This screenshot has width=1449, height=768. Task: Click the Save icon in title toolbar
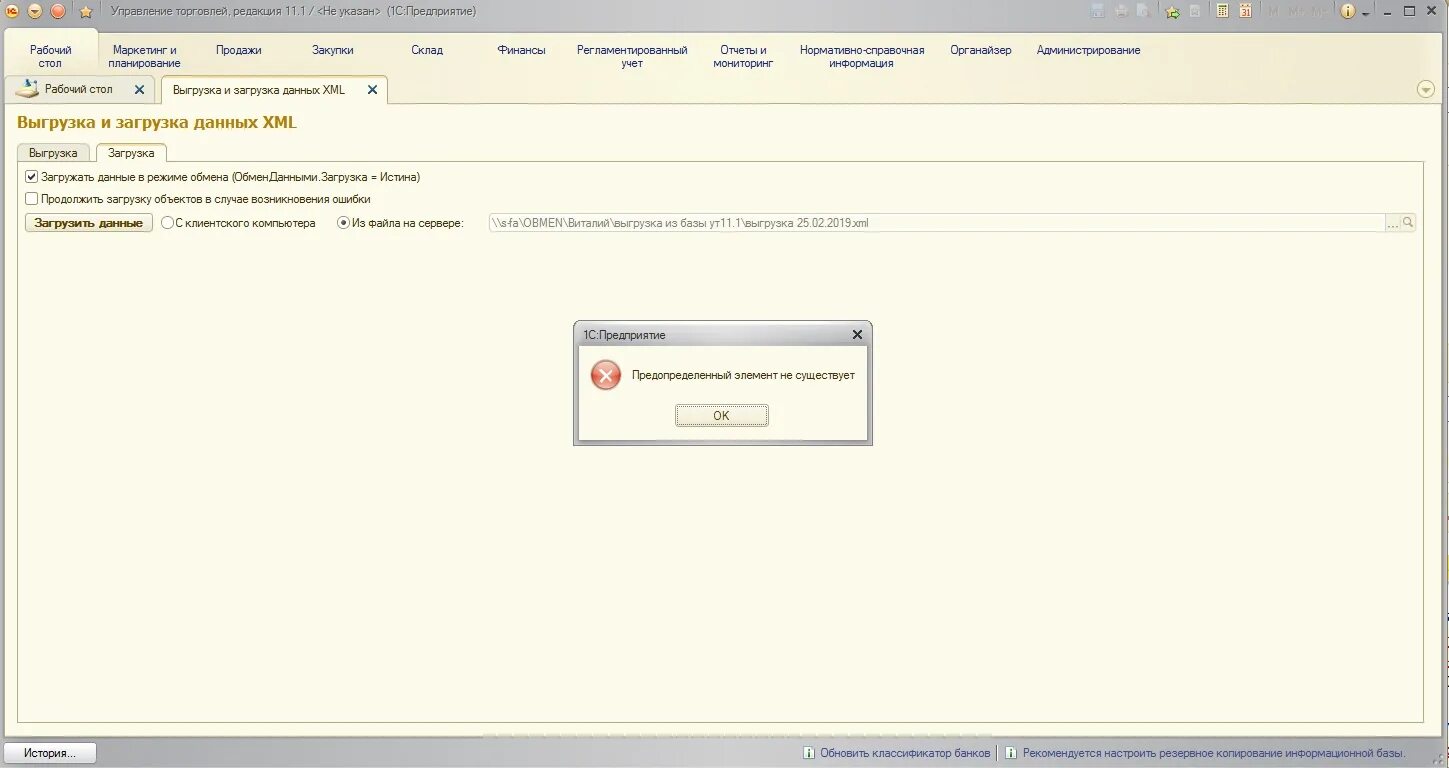pos(1098,11)
